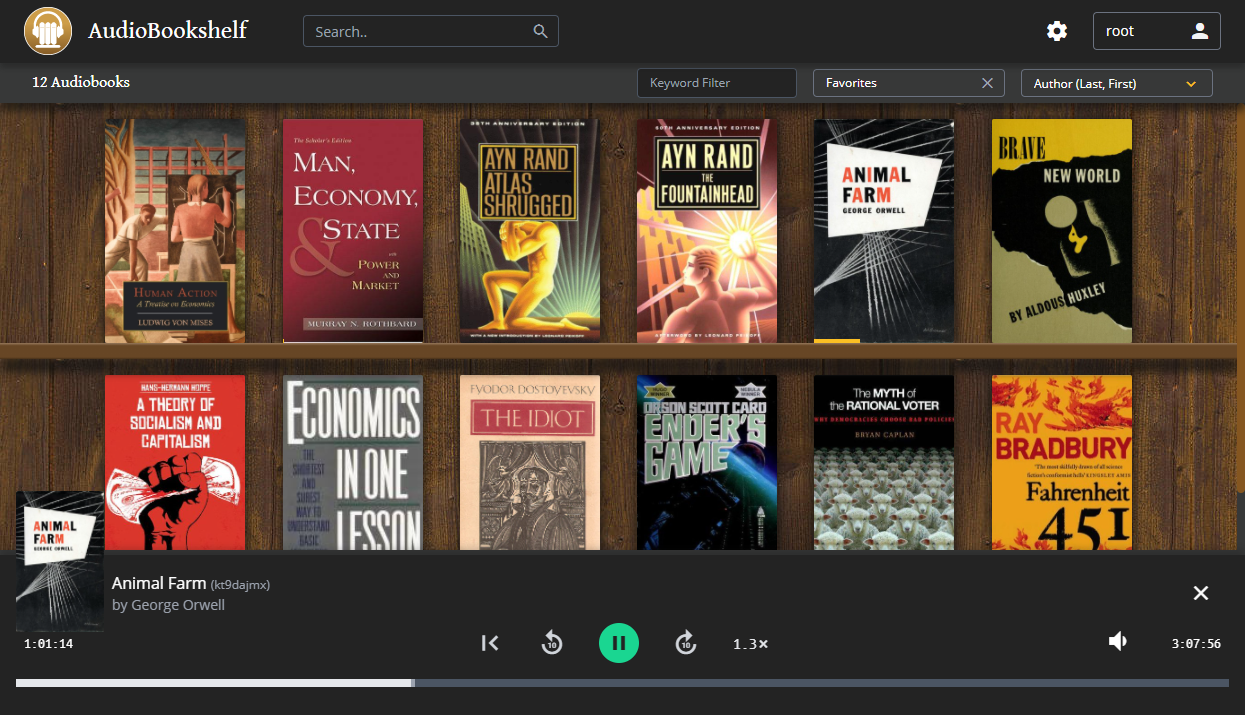Screen dimensions: 1245x715
Task: Click the AudioBookshelf logo icon
Action: (47, 31)
